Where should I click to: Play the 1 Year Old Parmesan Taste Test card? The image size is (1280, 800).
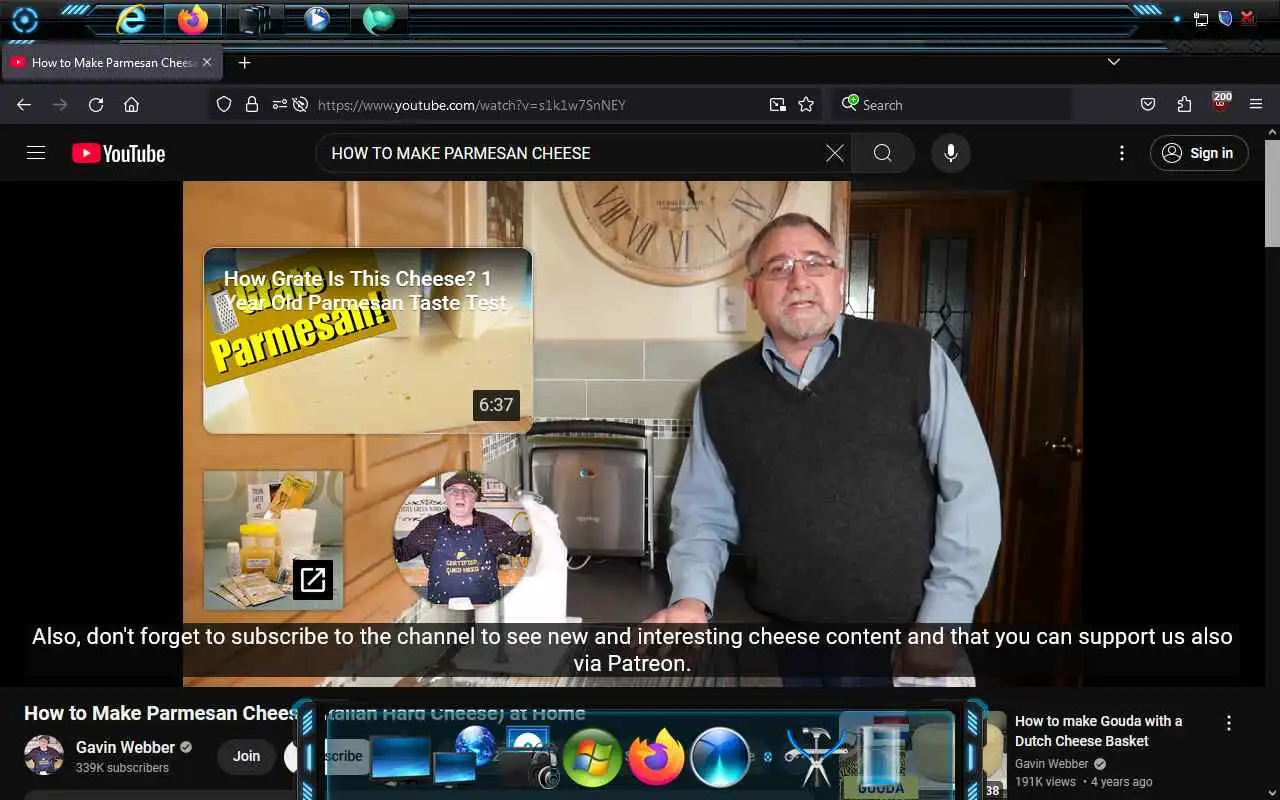(368, 340)
